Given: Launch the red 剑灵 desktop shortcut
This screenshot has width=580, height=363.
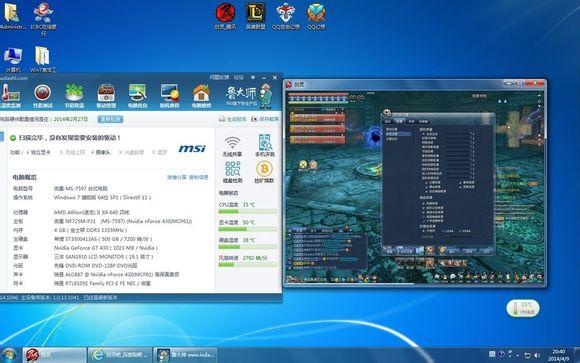Looking at the screenshot, I should tap(226, 16).
